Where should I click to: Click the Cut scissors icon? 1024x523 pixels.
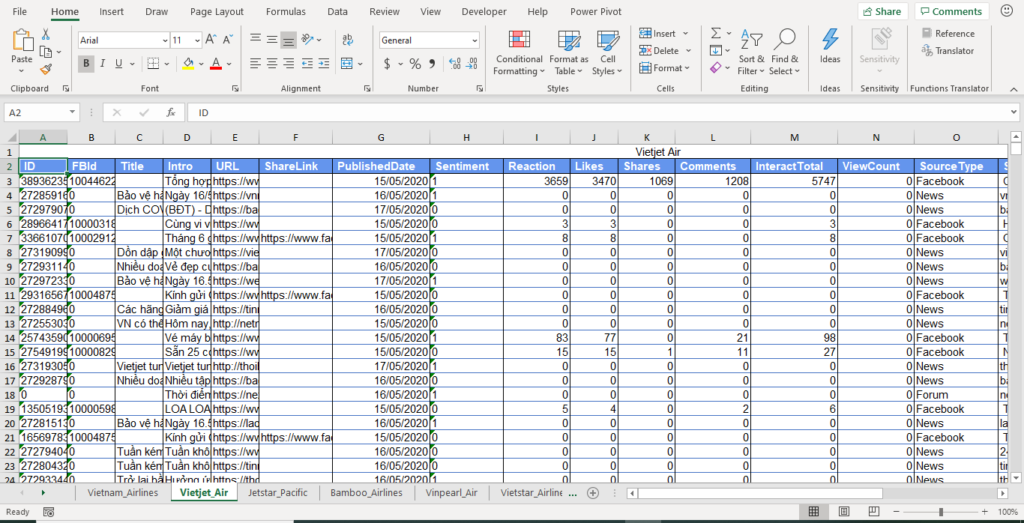pos(46,34)
